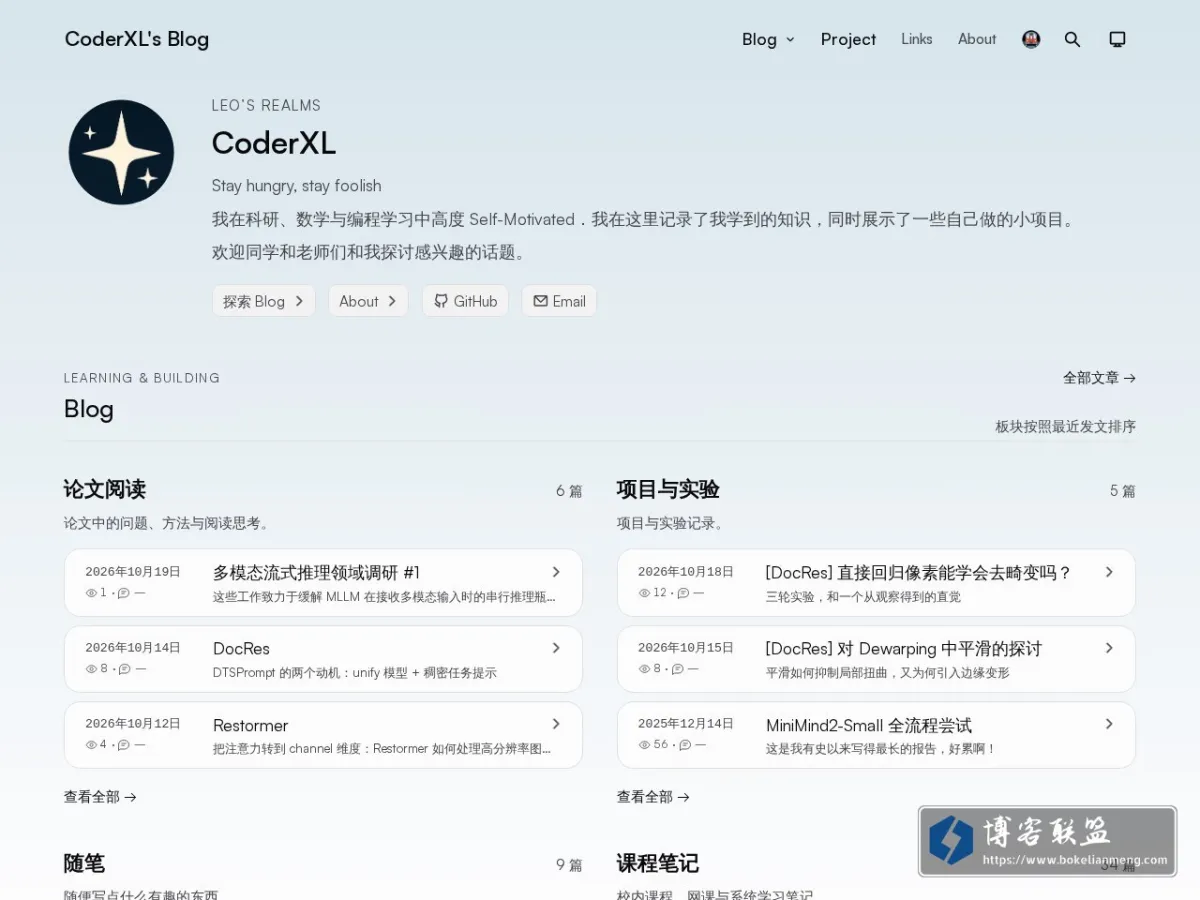Open the DocRes article card title
The image size is (1200, 900).
(241, 648)
